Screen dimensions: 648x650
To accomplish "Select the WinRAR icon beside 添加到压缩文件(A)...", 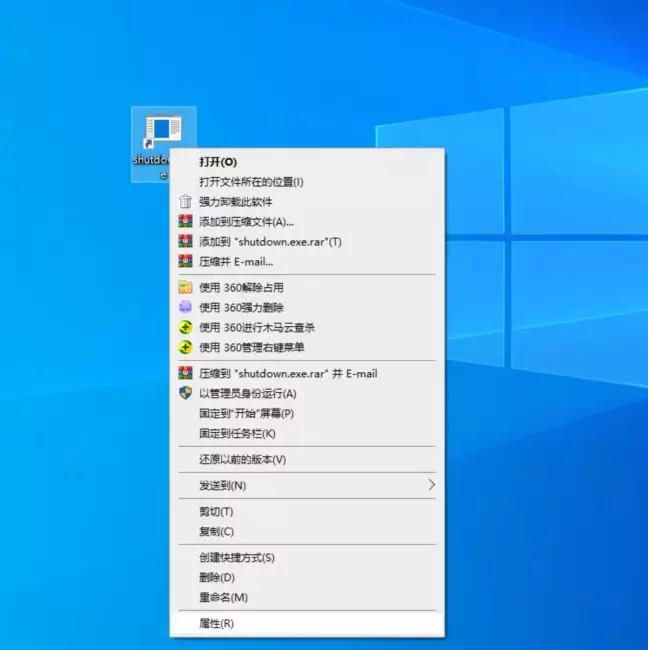I will [x=184, y=222].
